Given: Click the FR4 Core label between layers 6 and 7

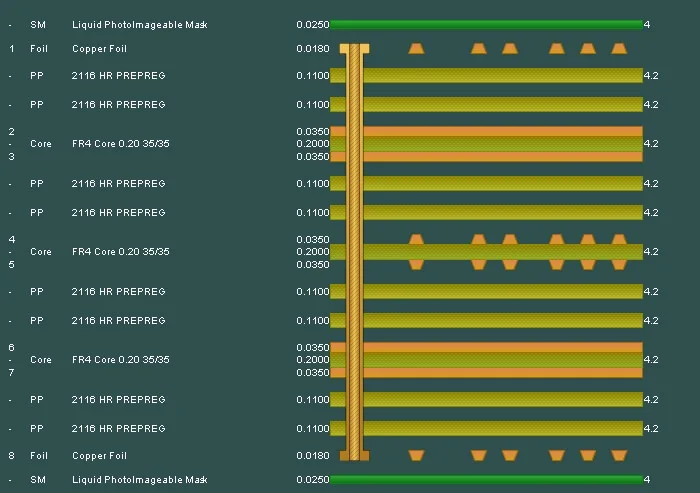Looking at the screenshot, I should [114, 360].
